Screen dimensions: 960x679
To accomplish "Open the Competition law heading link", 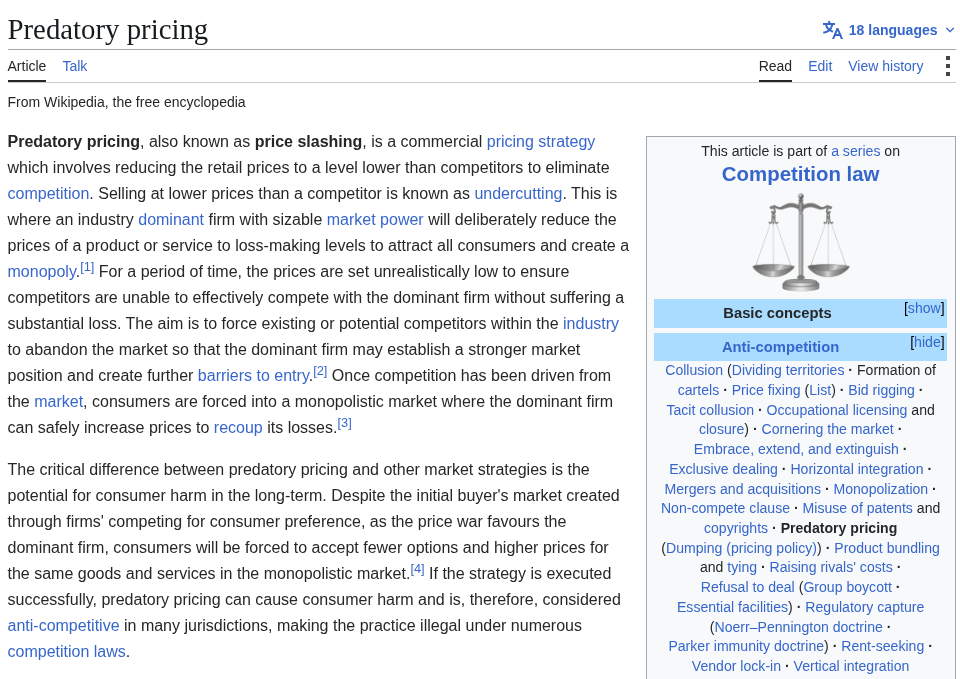I will pyautogui.click(x=800, y=174).
